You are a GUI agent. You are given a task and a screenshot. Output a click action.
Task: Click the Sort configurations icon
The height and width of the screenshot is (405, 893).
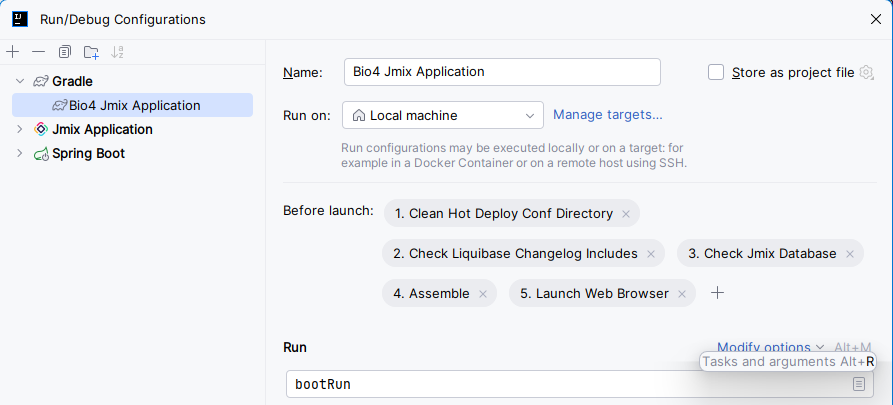click(118, 52)
